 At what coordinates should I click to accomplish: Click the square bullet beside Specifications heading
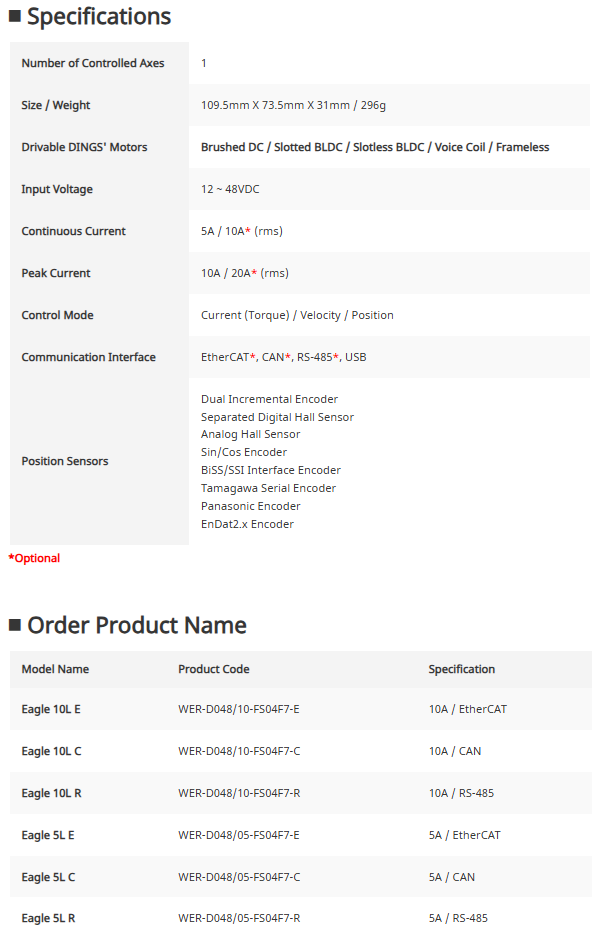[15, 16]
